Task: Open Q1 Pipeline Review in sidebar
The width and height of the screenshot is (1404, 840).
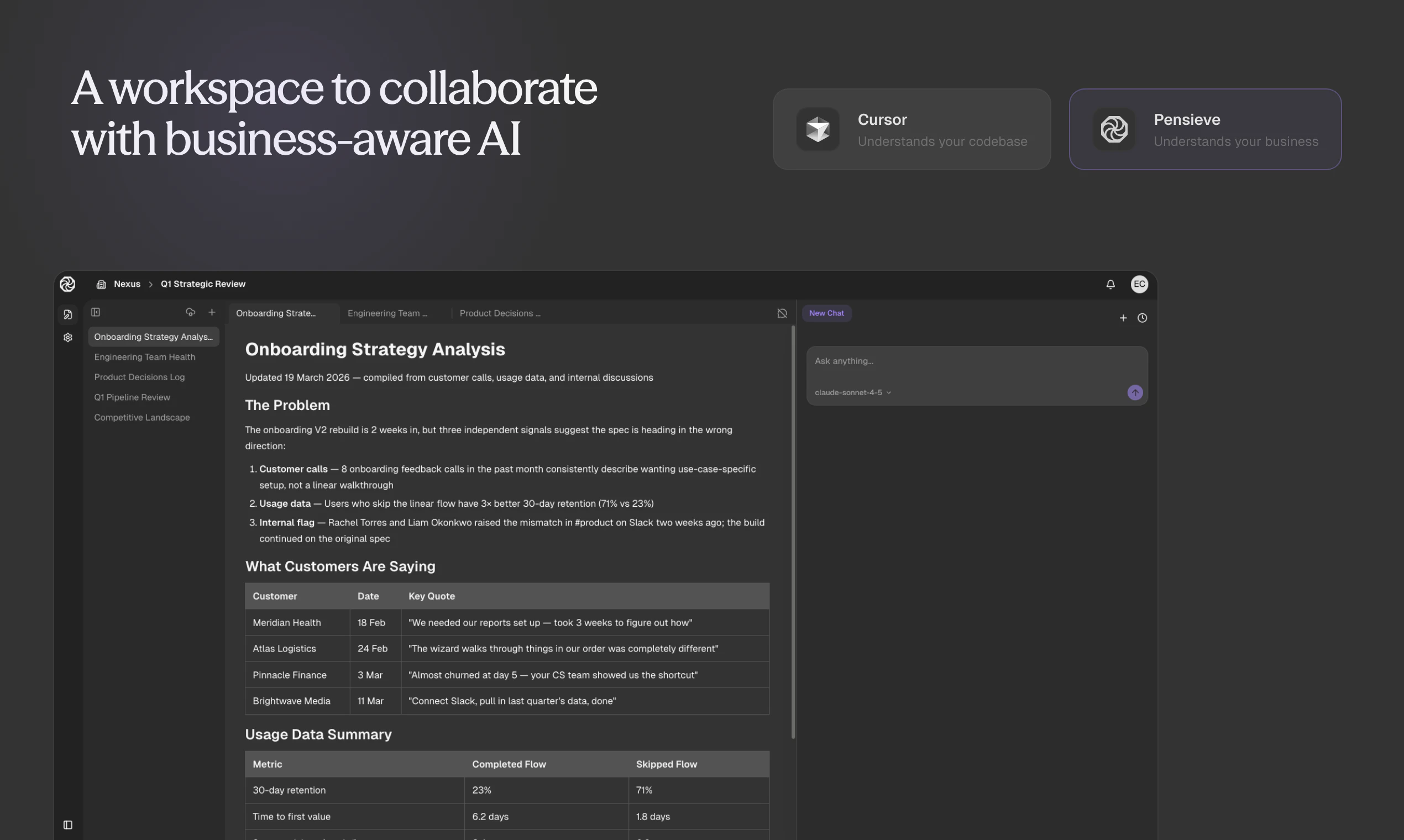Action: coord(132,397)
